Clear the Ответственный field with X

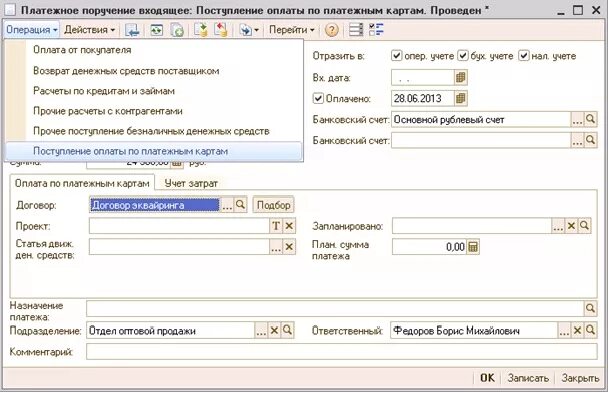[577, 331]
